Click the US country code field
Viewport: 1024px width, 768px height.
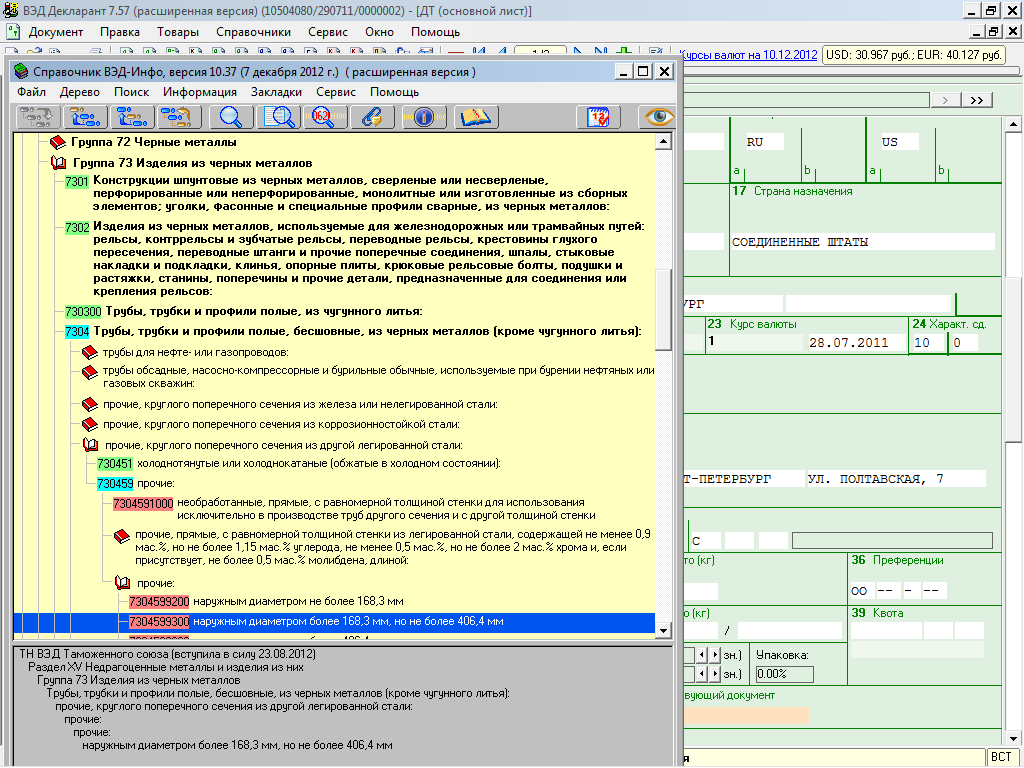click(899, 142)
